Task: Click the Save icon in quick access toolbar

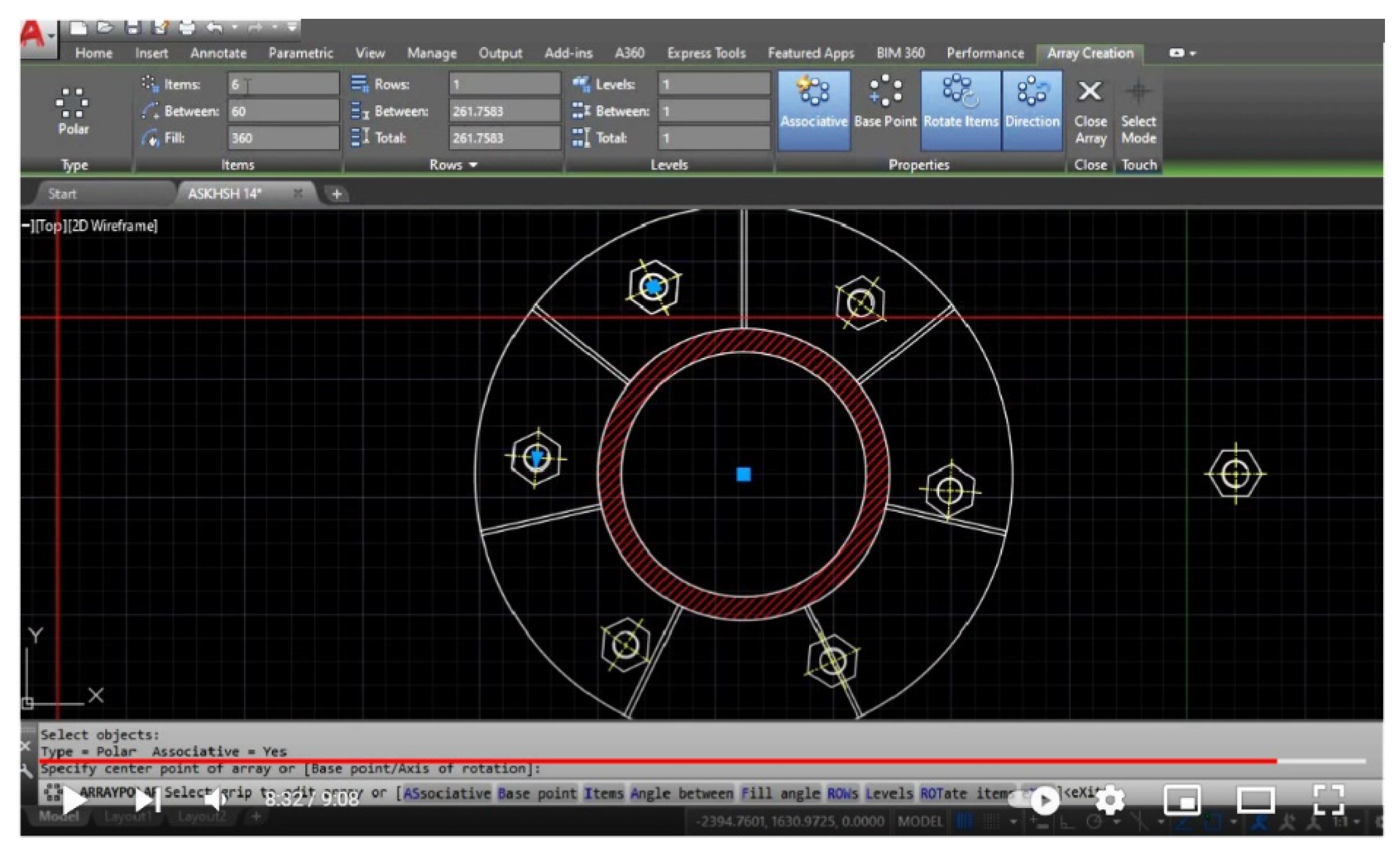Action: click(x=133, y=27)
